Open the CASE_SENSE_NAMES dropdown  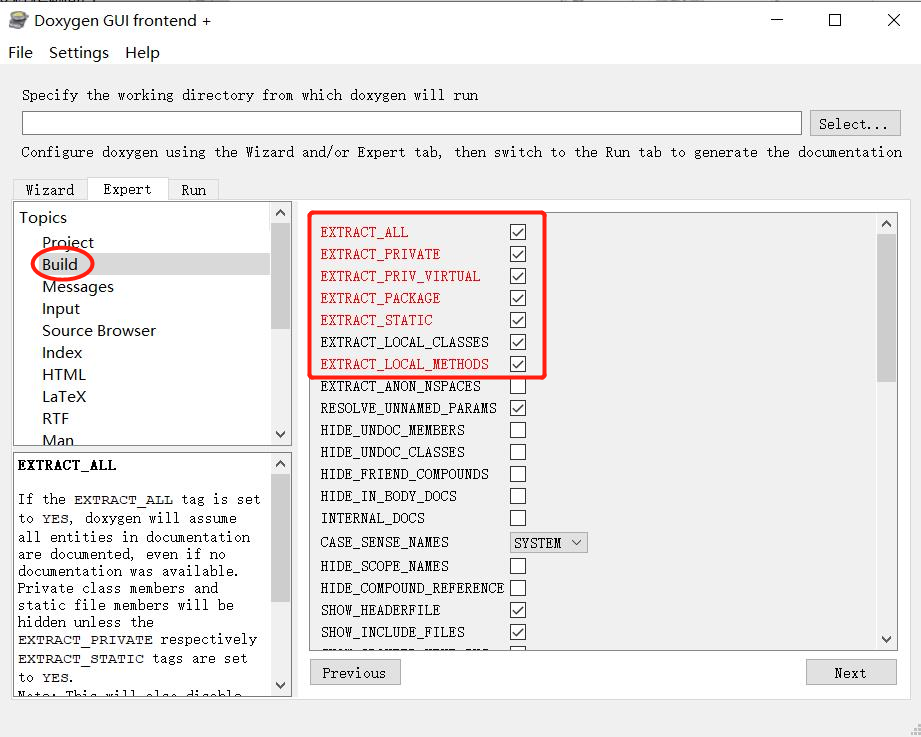[548, 543]
